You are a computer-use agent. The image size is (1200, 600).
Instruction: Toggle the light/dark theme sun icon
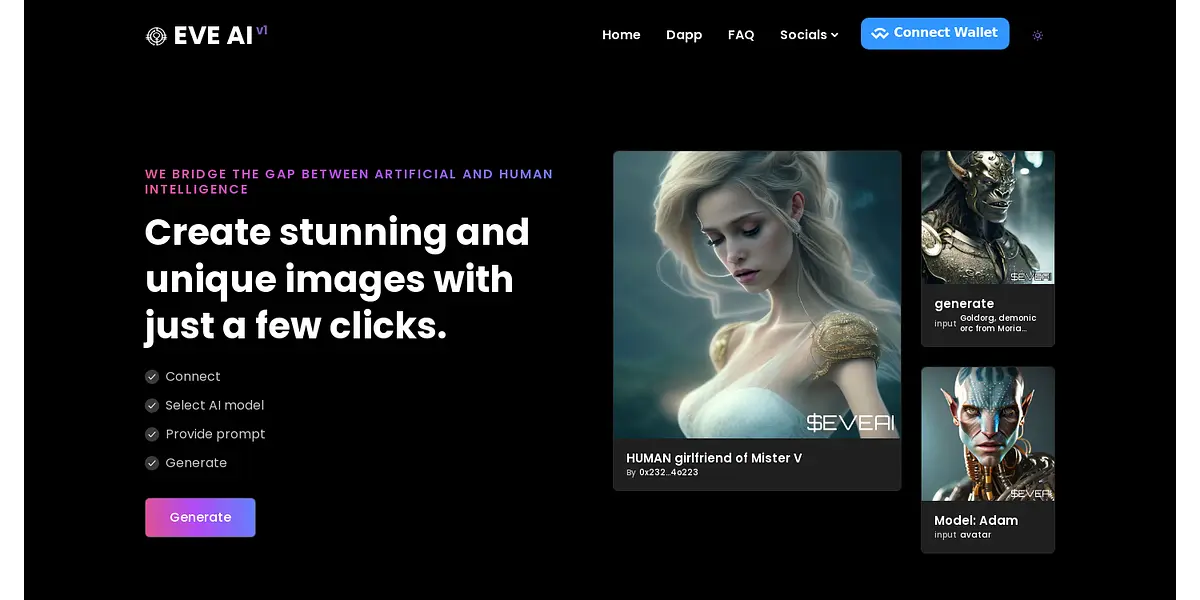pyautogui.click(x=1038, y=35)
